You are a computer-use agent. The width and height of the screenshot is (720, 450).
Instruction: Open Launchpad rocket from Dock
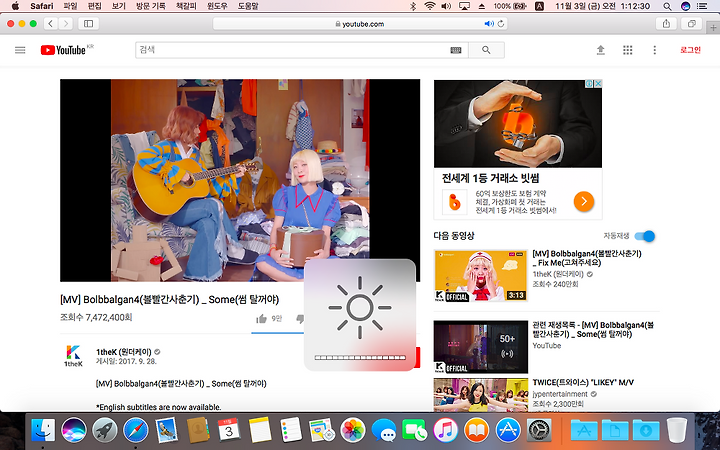(105, 430)
